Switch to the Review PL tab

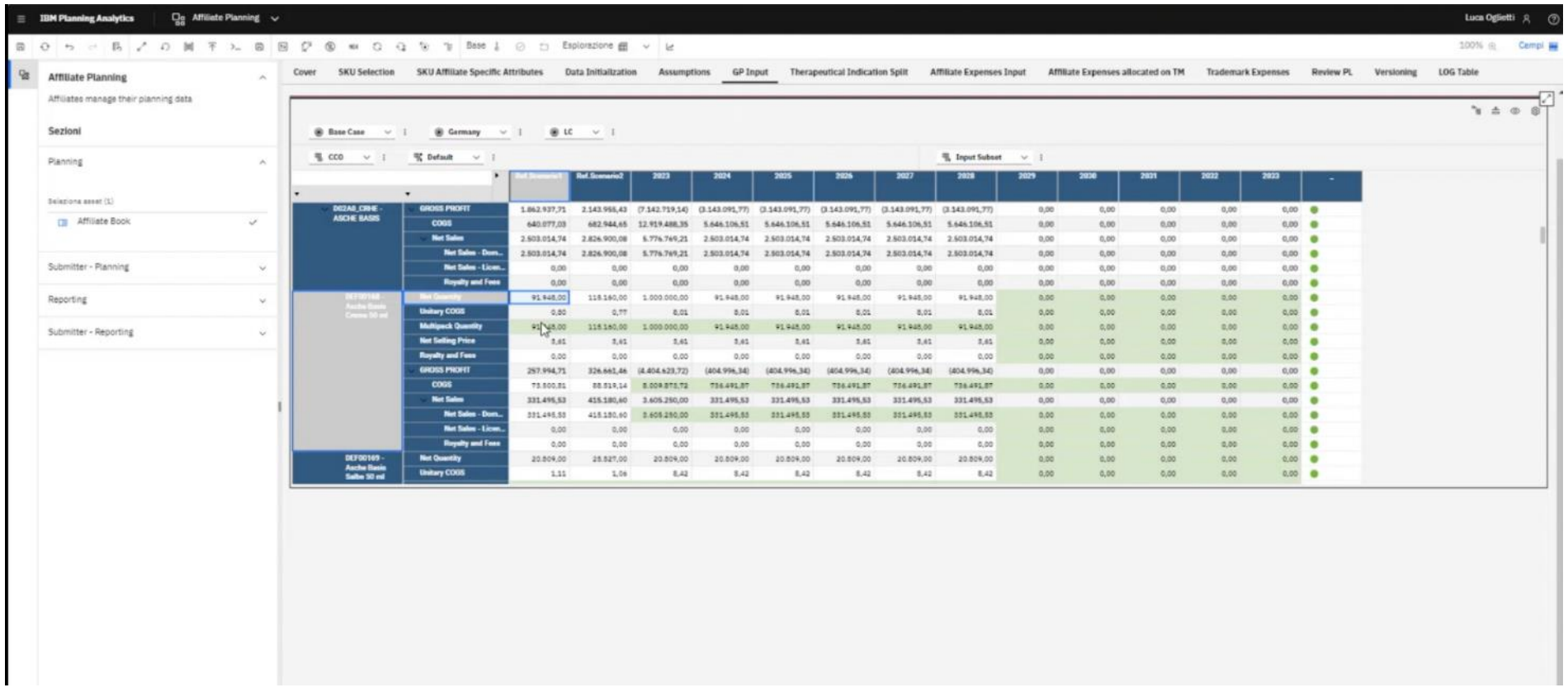(1331, 73)
